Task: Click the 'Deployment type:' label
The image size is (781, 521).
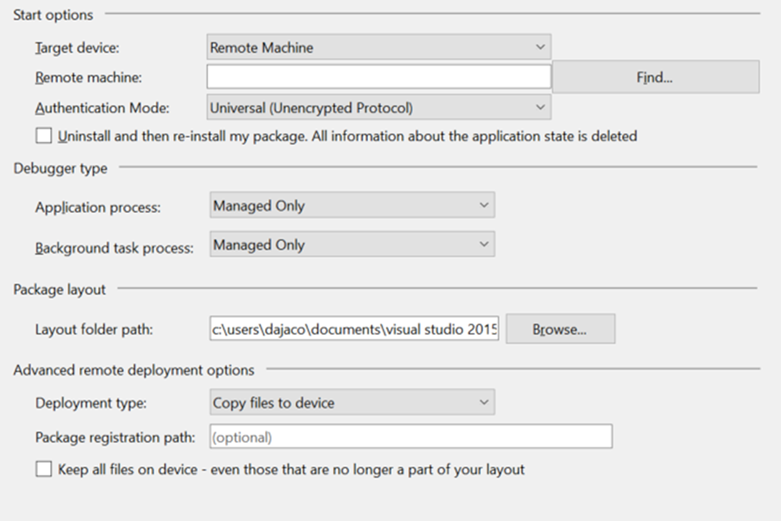Action: [x=90, y=403]
